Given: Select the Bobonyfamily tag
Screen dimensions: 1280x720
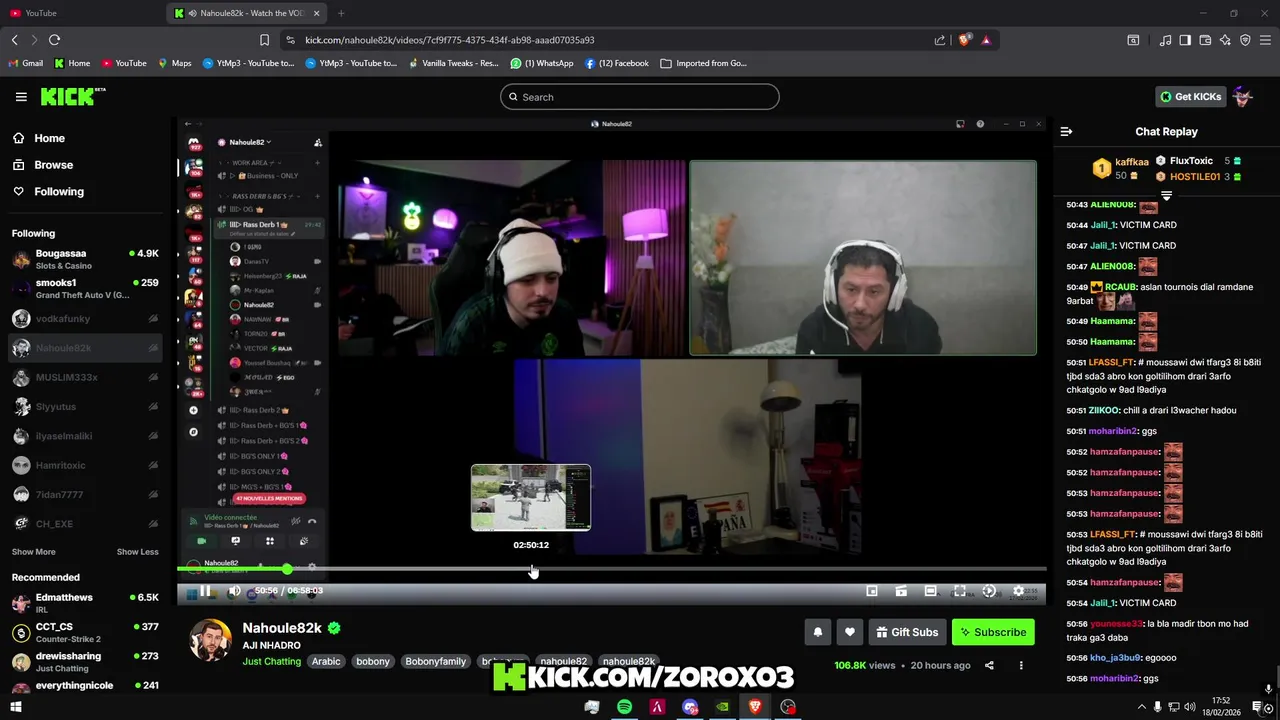Looking at the screenshot, I should tap(435, 661).
